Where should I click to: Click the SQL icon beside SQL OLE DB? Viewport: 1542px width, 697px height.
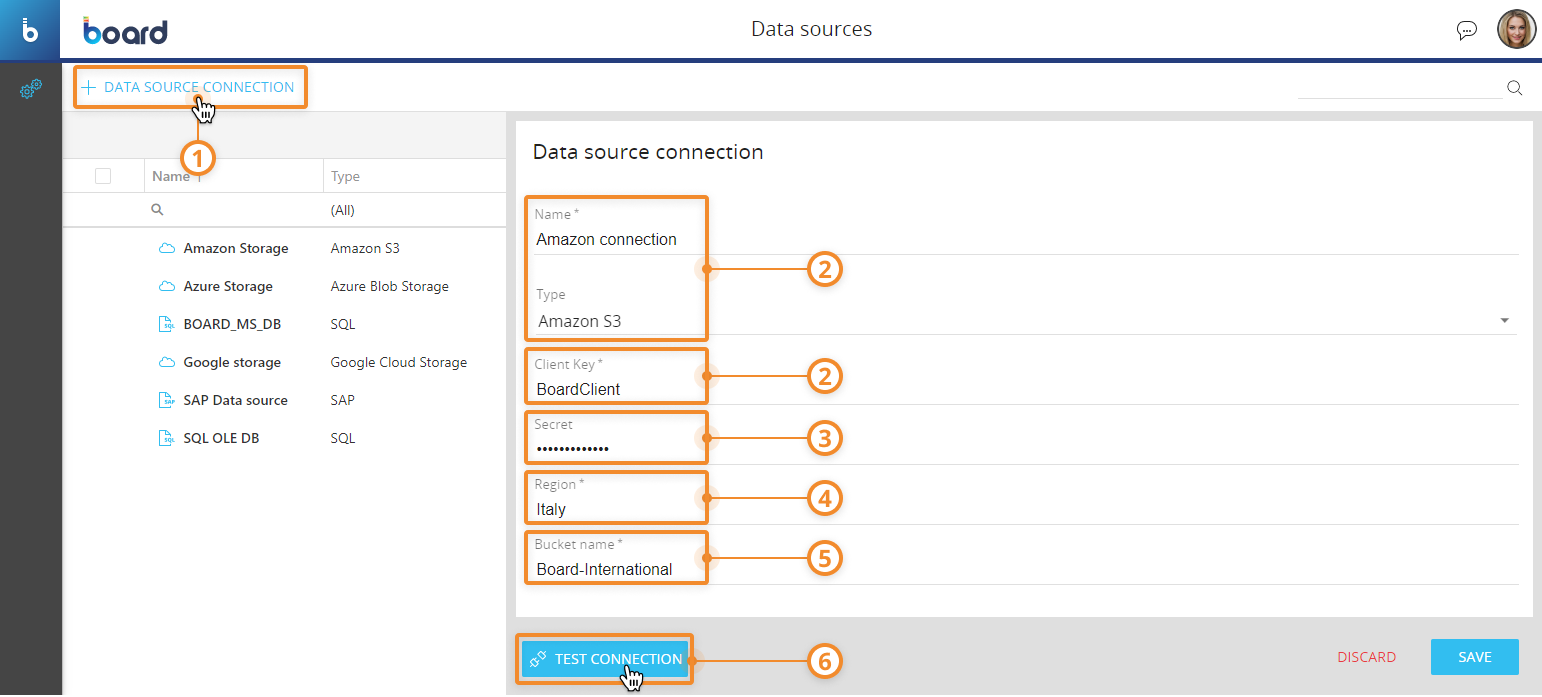pos(167,438)
